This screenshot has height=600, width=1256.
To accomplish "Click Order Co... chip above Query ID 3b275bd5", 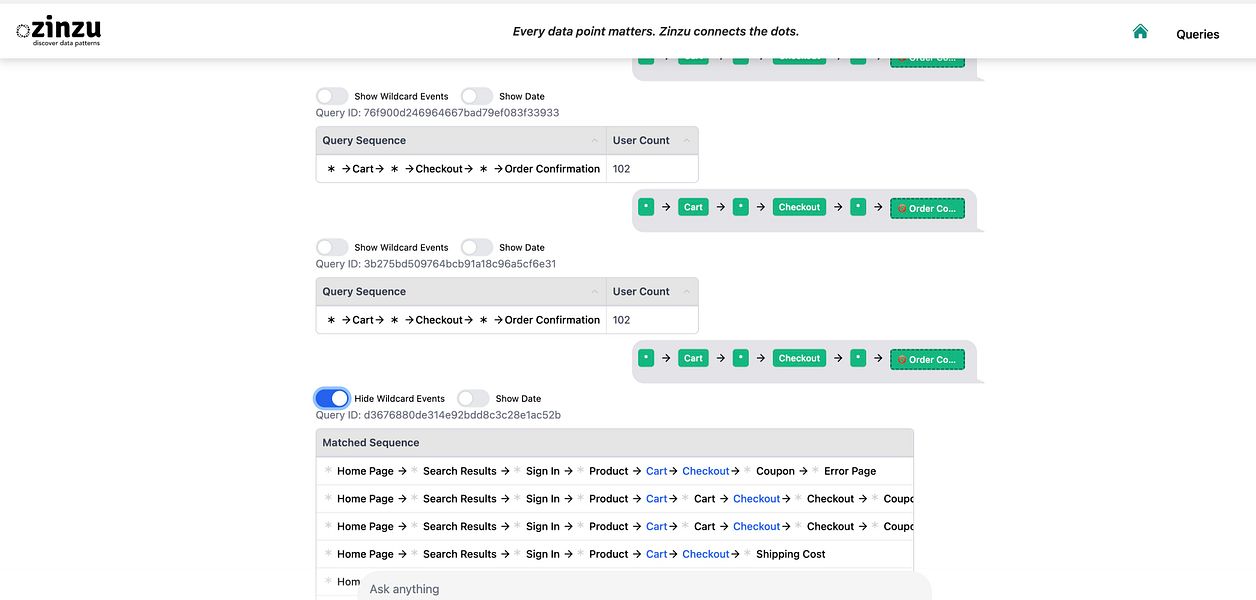I will coord(927,208).
